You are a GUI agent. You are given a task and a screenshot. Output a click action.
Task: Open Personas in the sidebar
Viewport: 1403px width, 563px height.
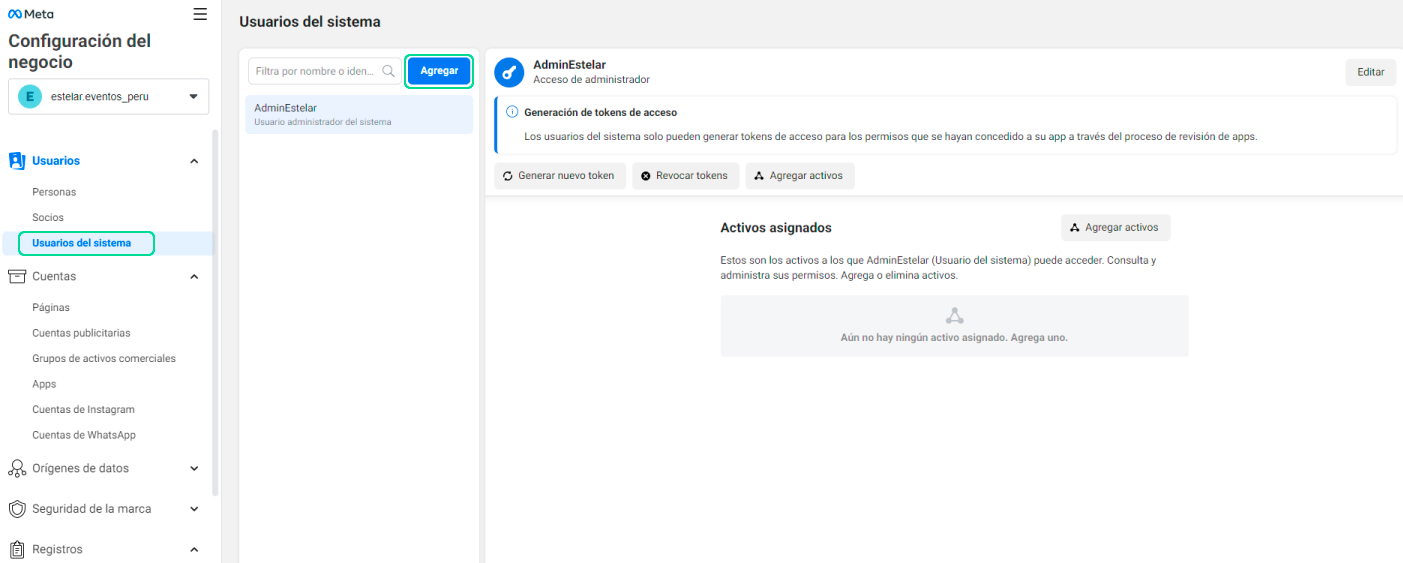point(54,192)
